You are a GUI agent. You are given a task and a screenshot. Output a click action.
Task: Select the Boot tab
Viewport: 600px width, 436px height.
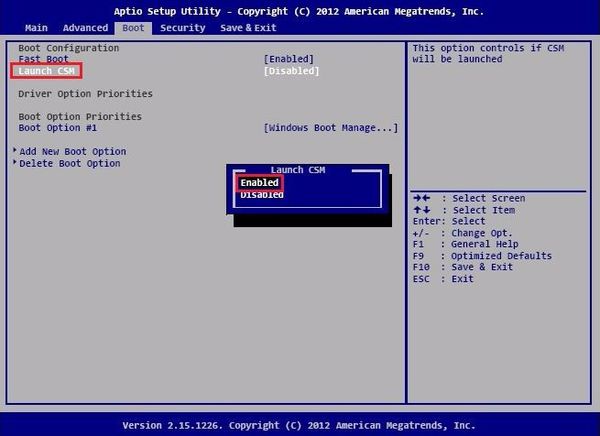pos(133,28)
